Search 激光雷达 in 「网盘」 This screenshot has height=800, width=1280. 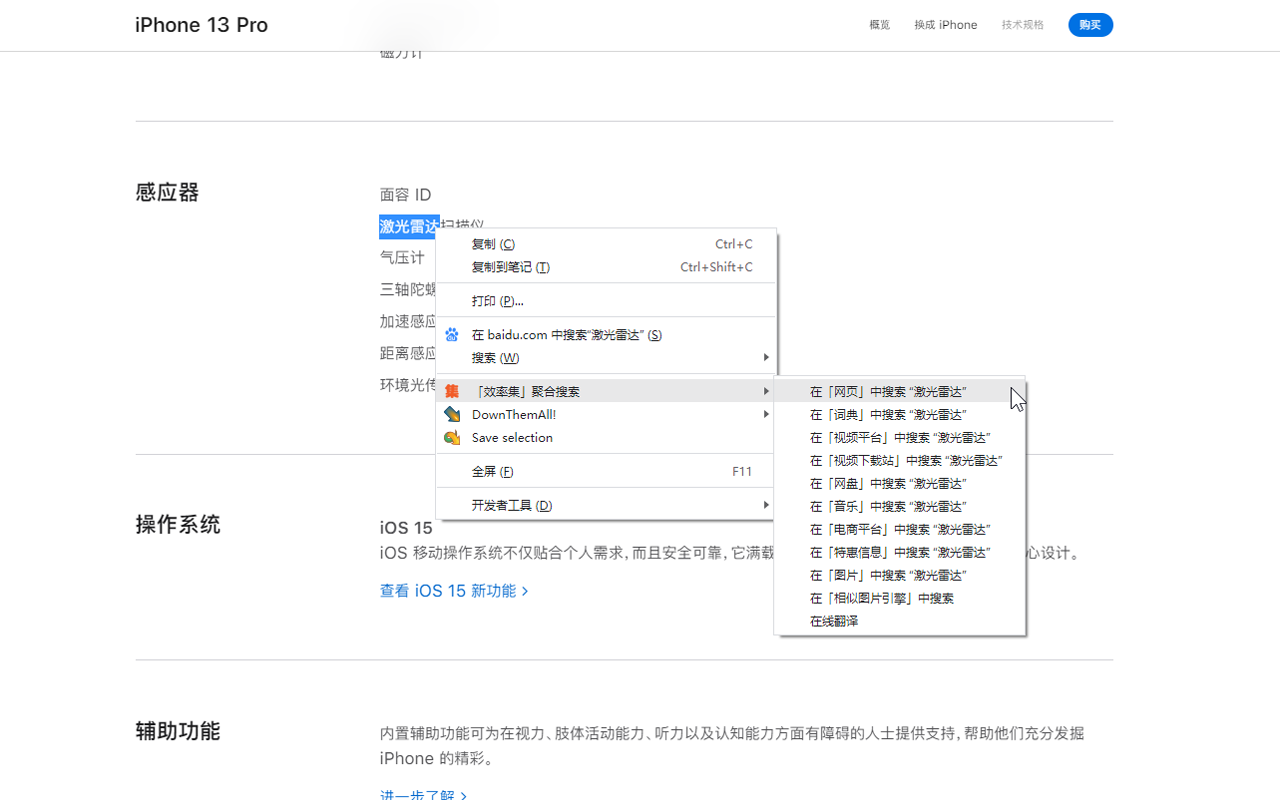[x=900, y=484]
